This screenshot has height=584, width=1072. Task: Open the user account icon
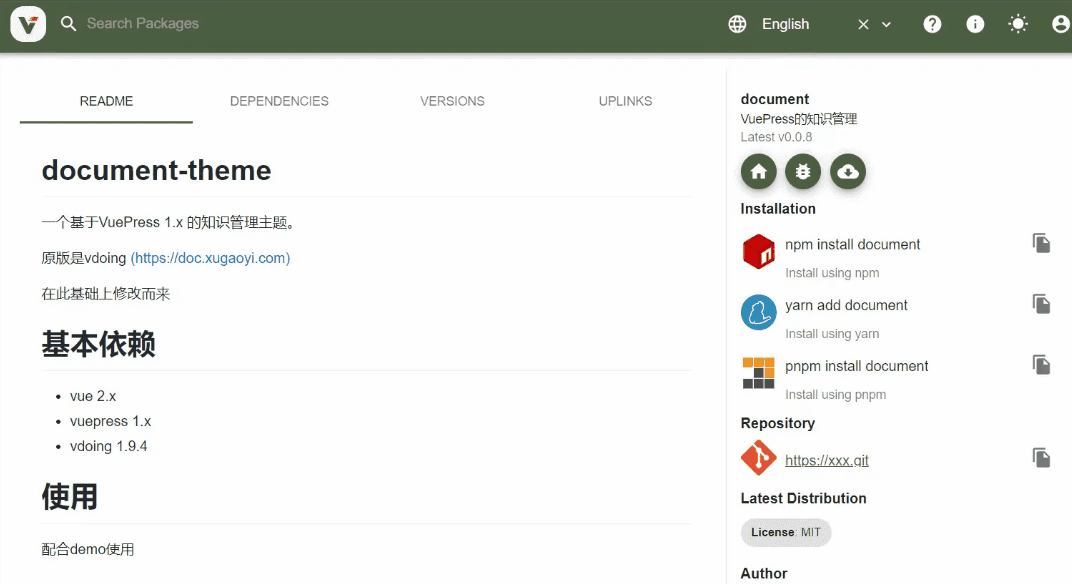(x=1060, y=24)
